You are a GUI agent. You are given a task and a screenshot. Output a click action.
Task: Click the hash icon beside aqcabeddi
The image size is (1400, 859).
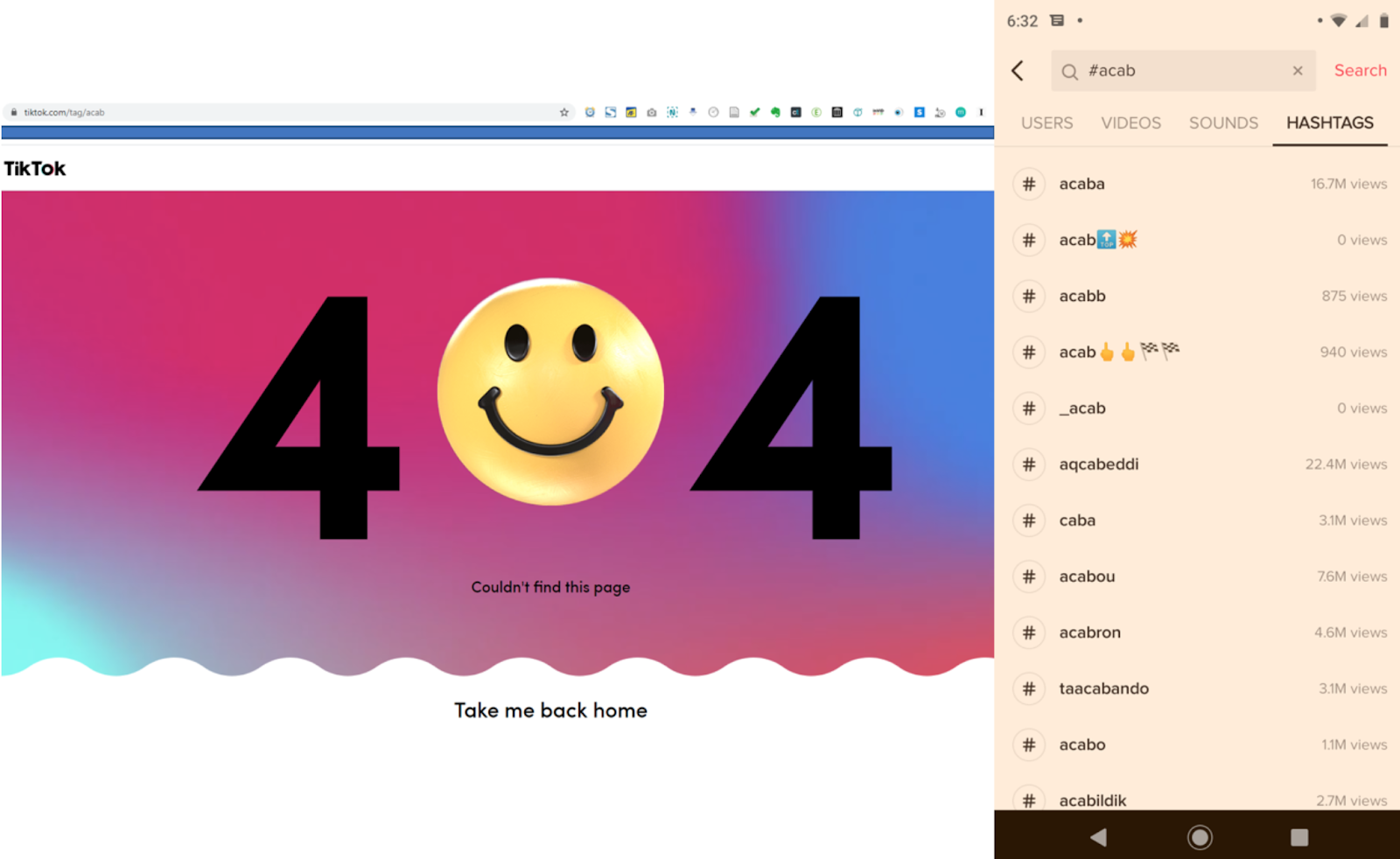pos(1029,464)
